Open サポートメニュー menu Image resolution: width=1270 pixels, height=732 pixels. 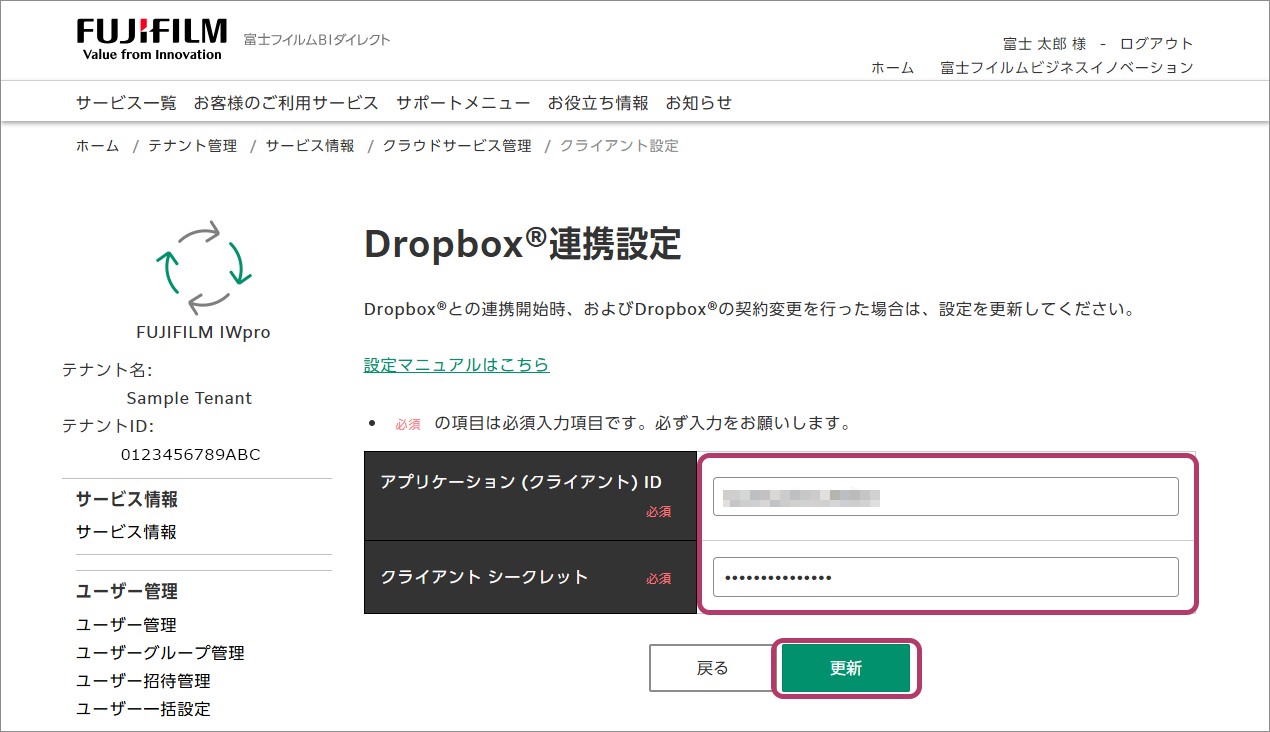(x=463, y=102)
